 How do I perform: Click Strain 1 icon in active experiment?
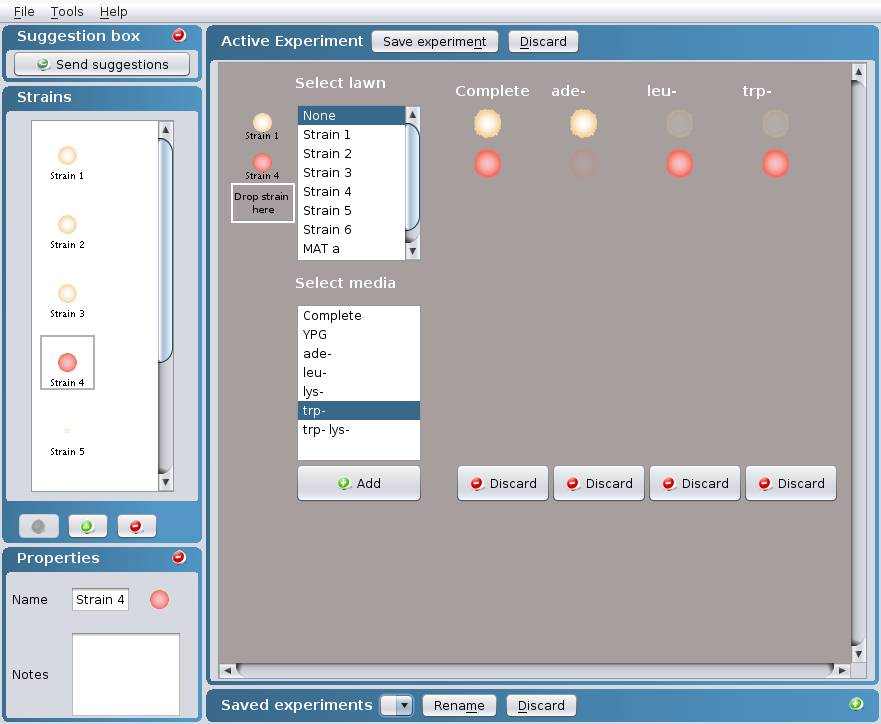click(x=262, y=122)
